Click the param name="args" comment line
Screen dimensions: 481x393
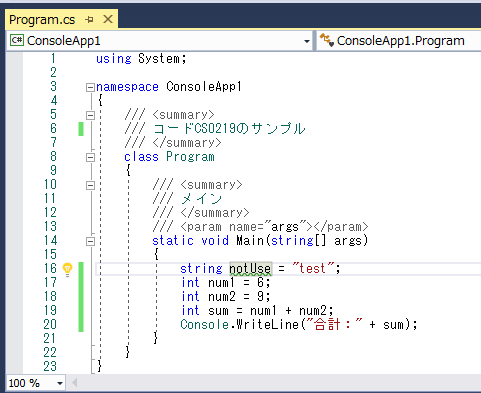[x=260, y=227]
